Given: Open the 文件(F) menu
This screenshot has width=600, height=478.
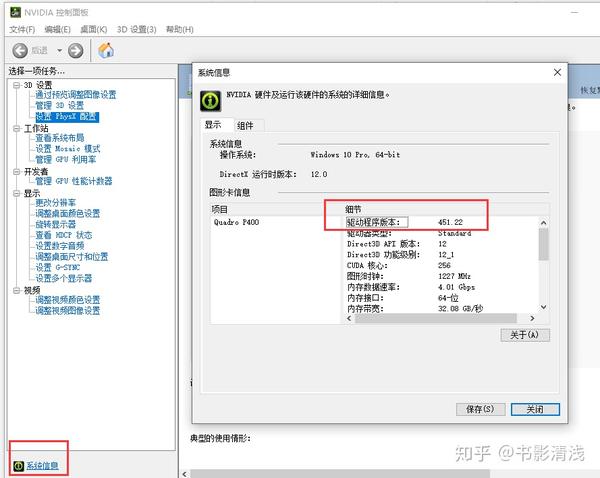Looking at the screenshot, I should click(22, 29).
